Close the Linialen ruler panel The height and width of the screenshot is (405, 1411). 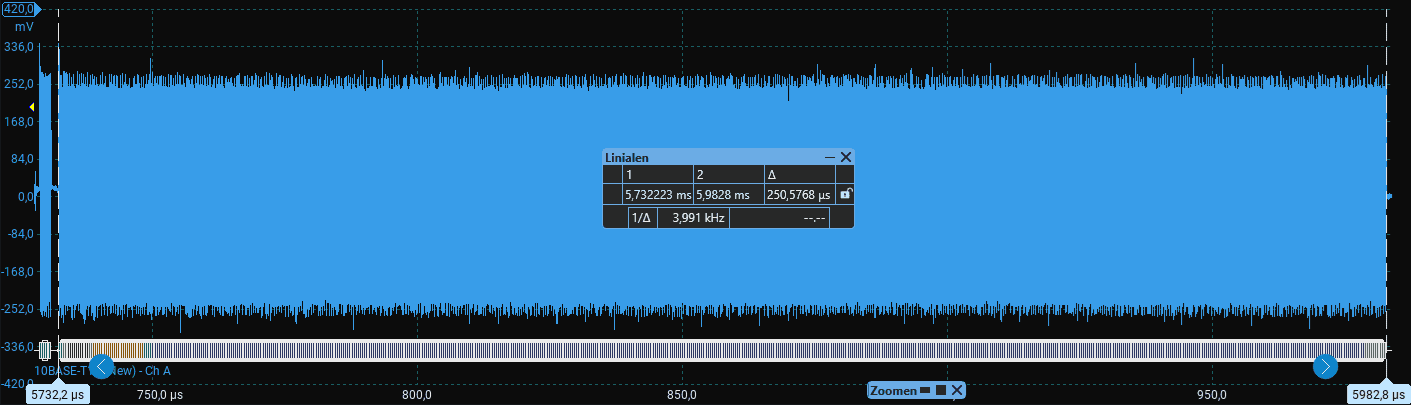(845, 157)
